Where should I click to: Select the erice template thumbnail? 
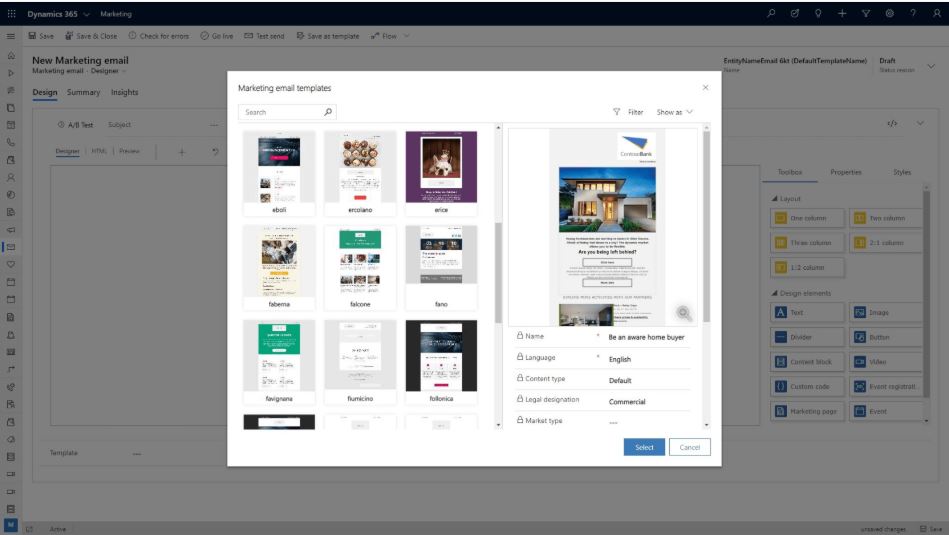tap(441, 172)
